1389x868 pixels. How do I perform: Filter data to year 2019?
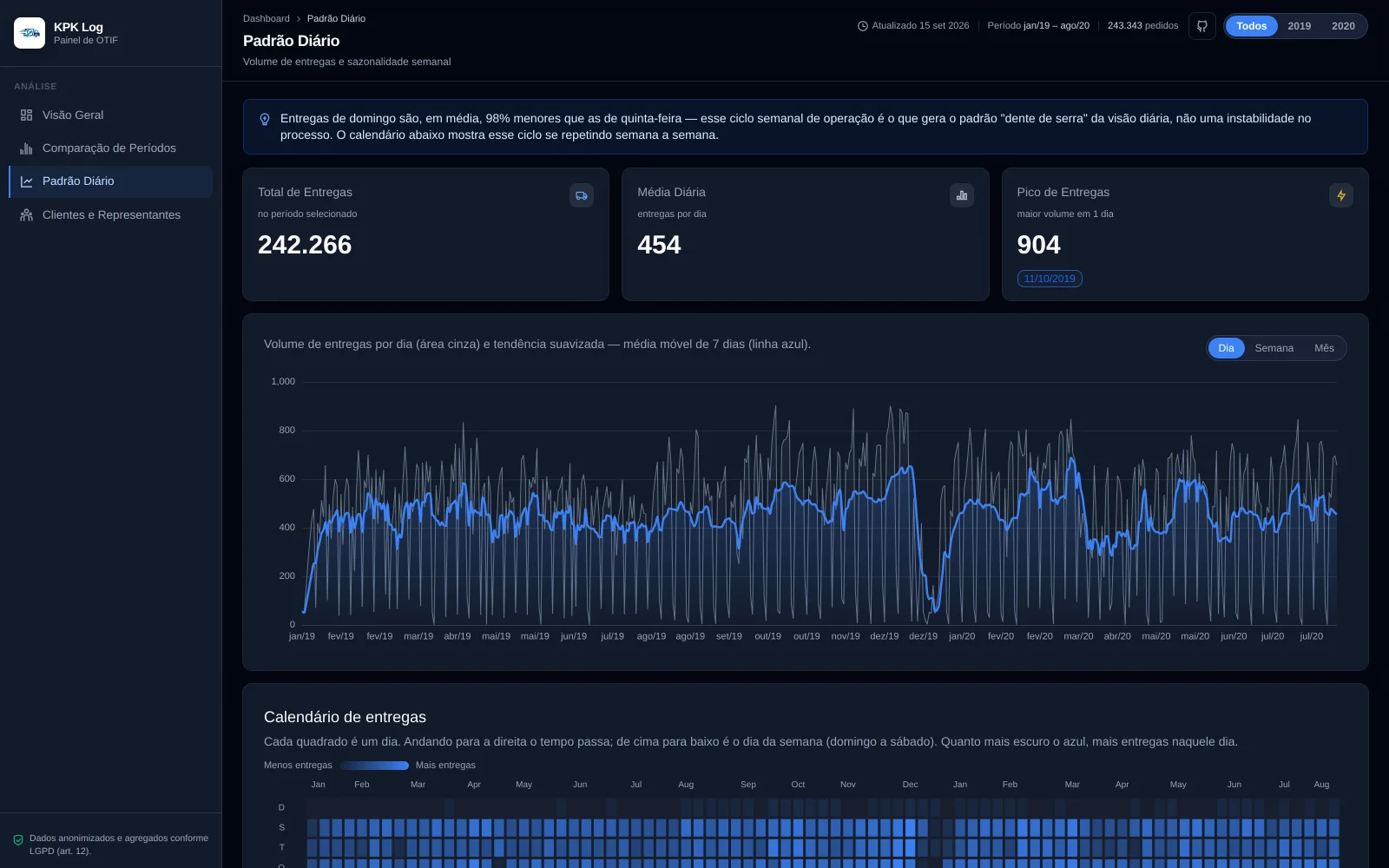click(x=1300, y=26)
